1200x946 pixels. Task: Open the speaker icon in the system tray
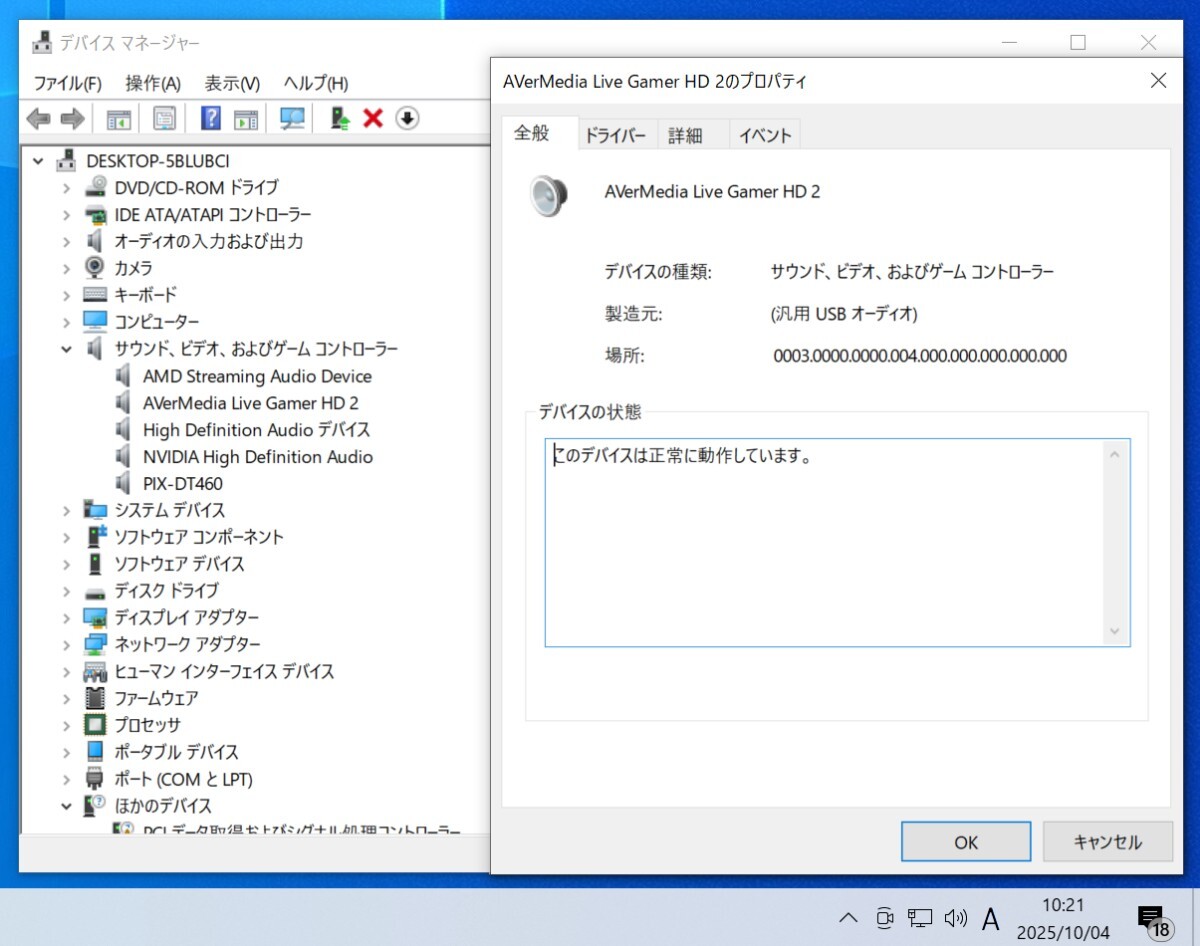[x=956, y=918]
